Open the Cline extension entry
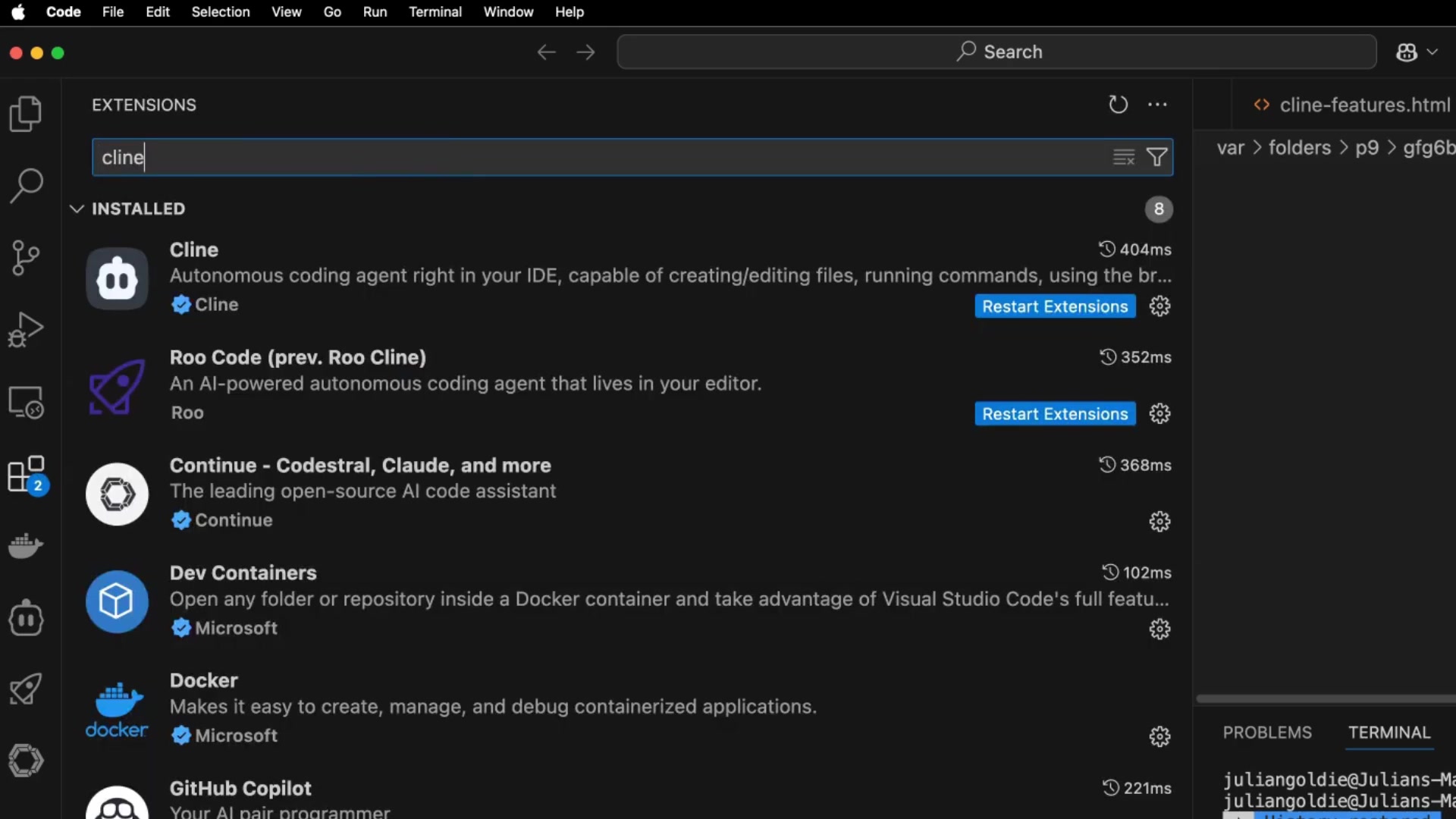 626,278
